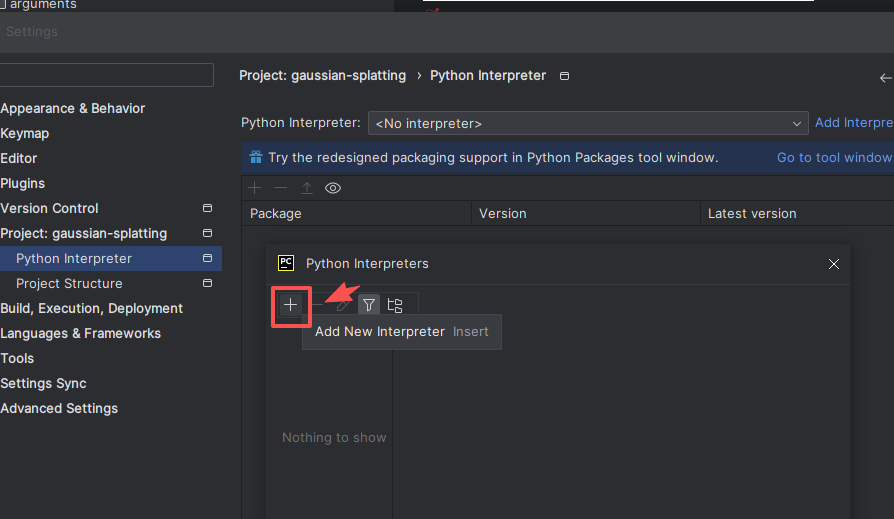
Task: Click the install package plus icon above Package column
Action: click(255, 188)
